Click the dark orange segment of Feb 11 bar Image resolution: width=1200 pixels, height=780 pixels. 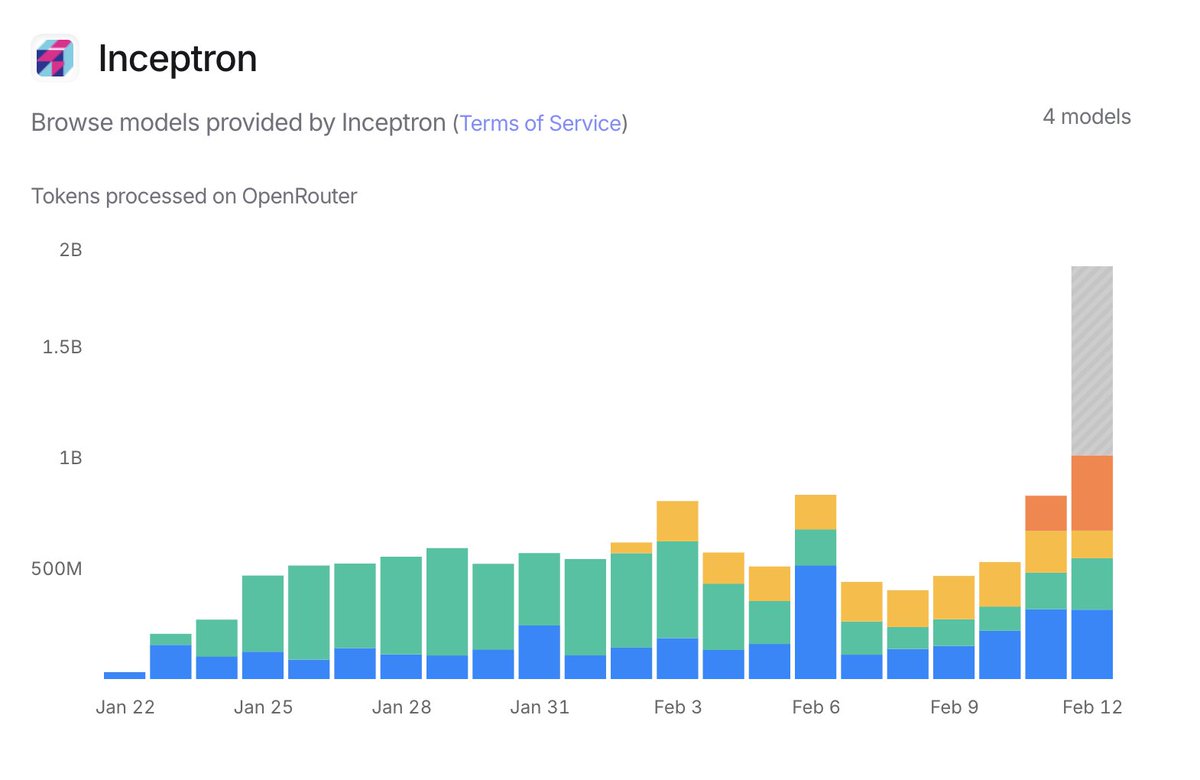coord(1046,513)
